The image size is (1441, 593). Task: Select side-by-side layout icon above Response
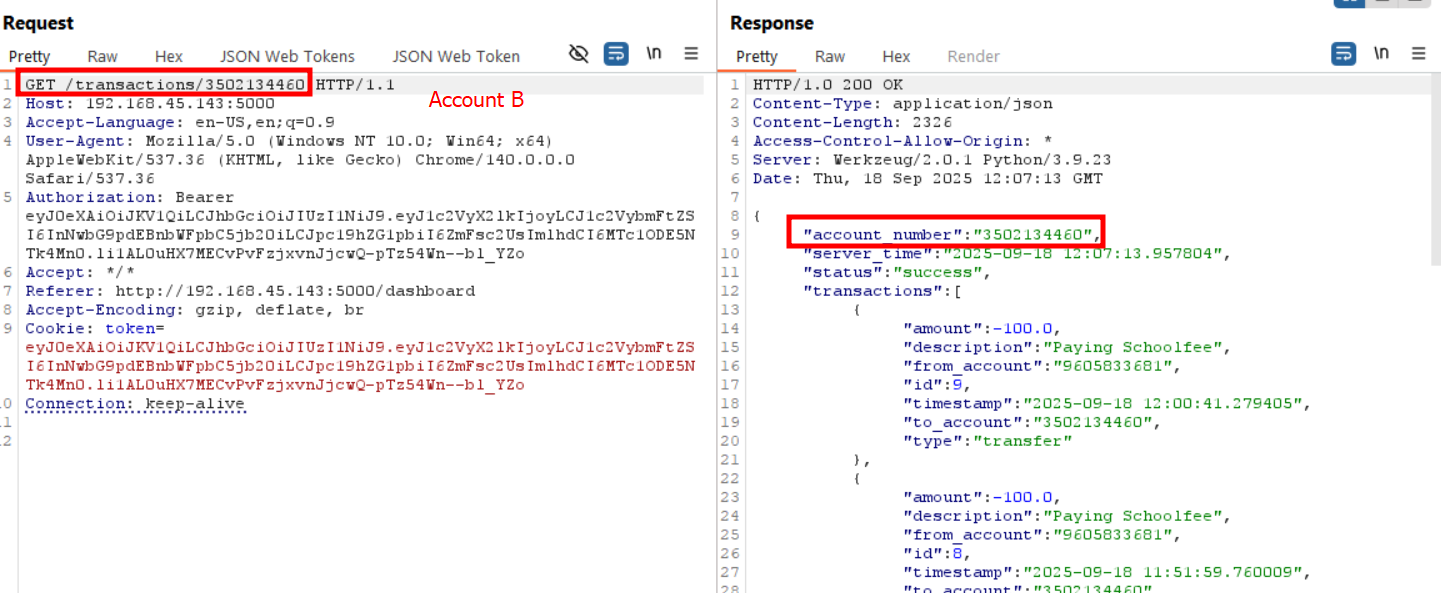point(1347,2)
